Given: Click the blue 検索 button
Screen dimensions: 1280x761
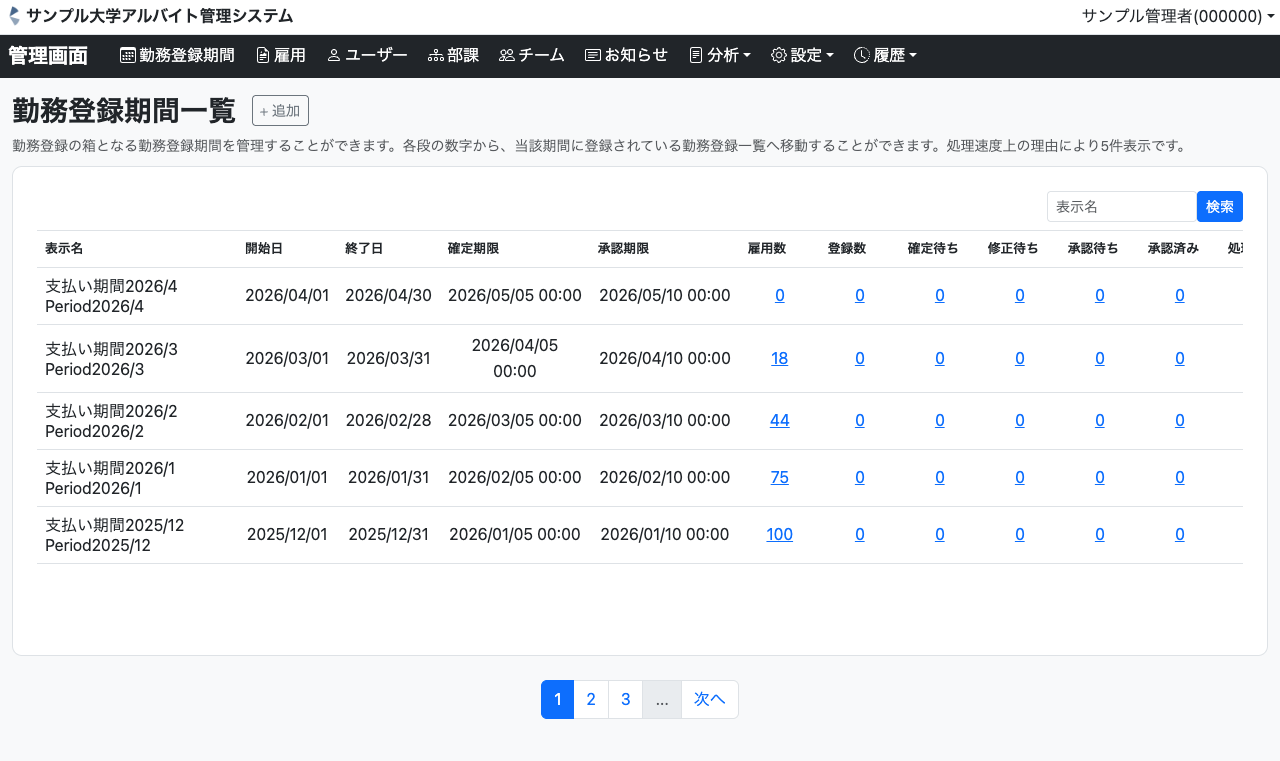Looking at the screenshot, I should [1219, 206].
